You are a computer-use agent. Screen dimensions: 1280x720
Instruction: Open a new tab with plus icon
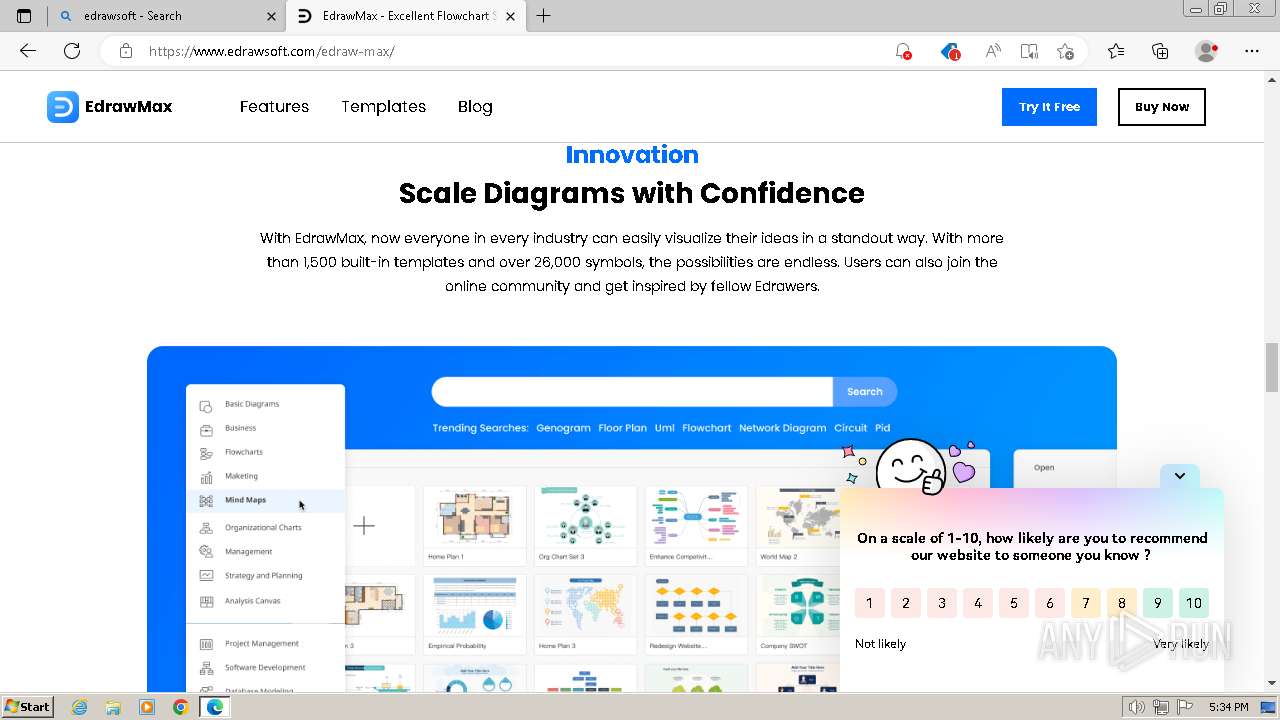544,16
